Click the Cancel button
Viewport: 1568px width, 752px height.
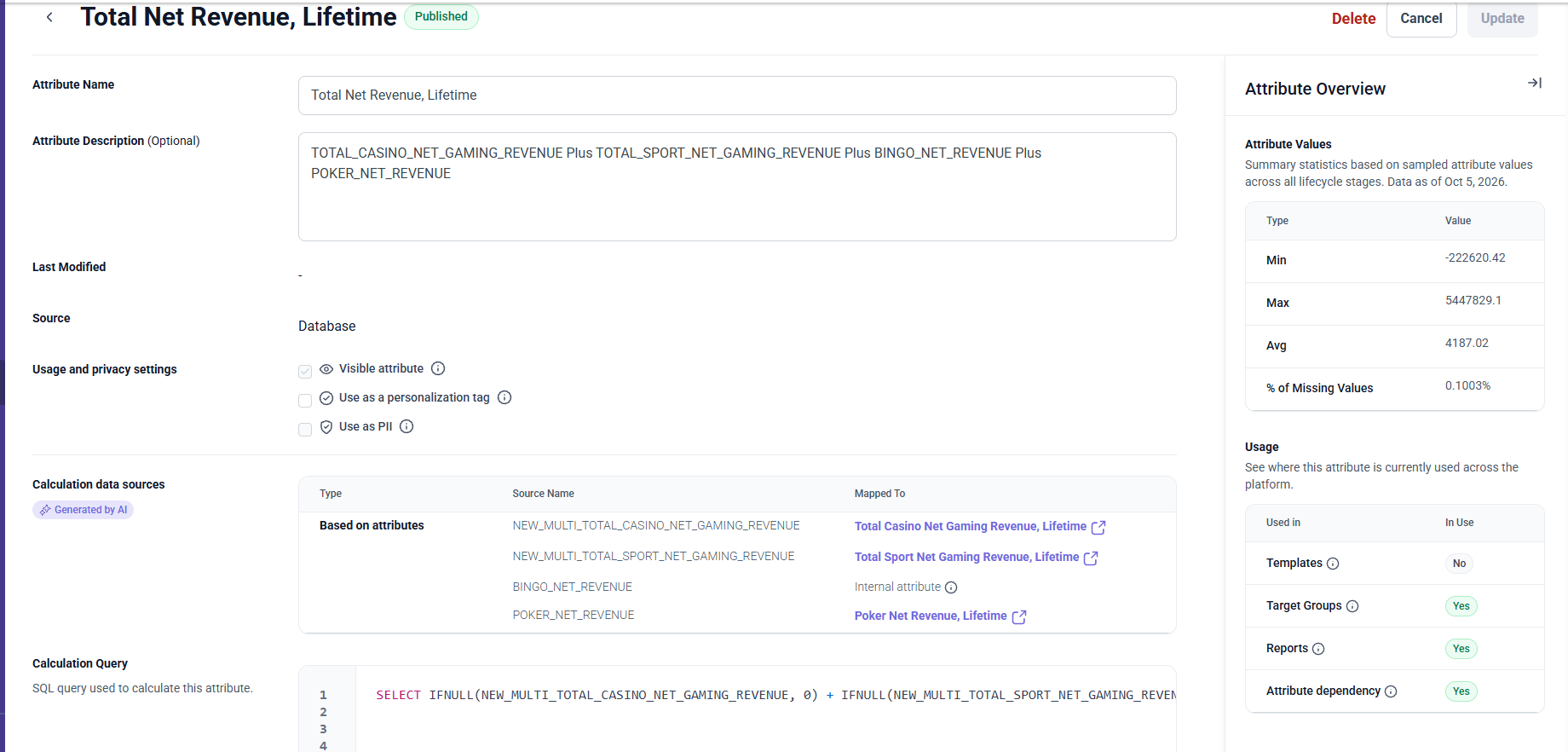pos(1421,19)
